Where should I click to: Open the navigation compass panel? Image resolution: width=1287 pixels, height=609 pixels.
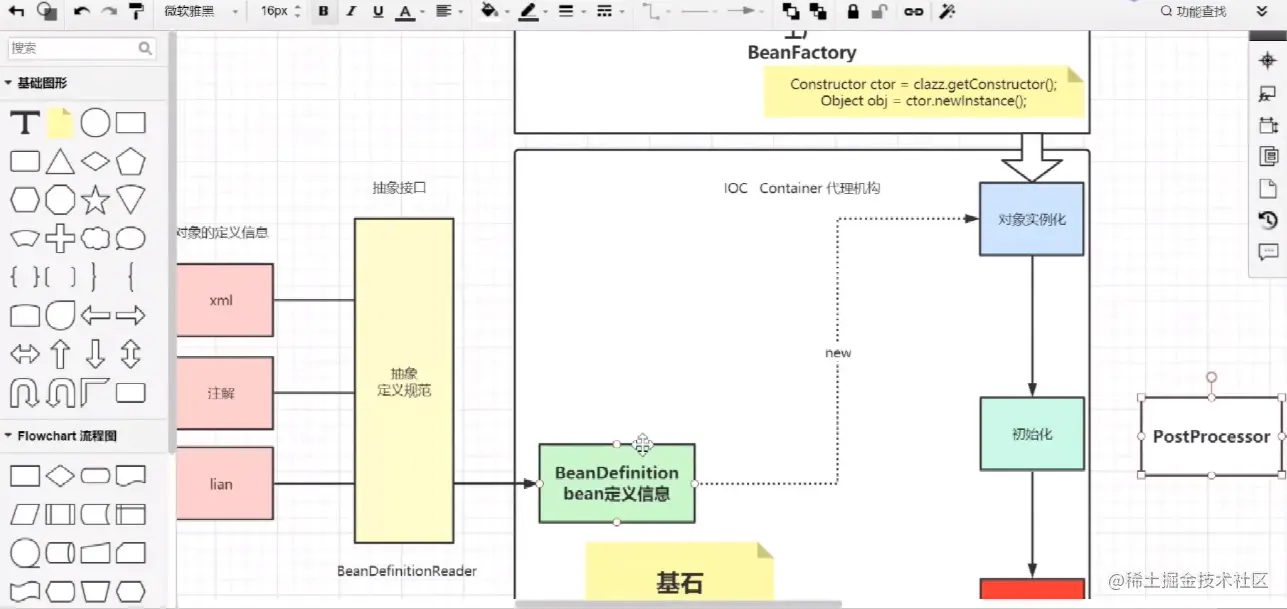1268,61
